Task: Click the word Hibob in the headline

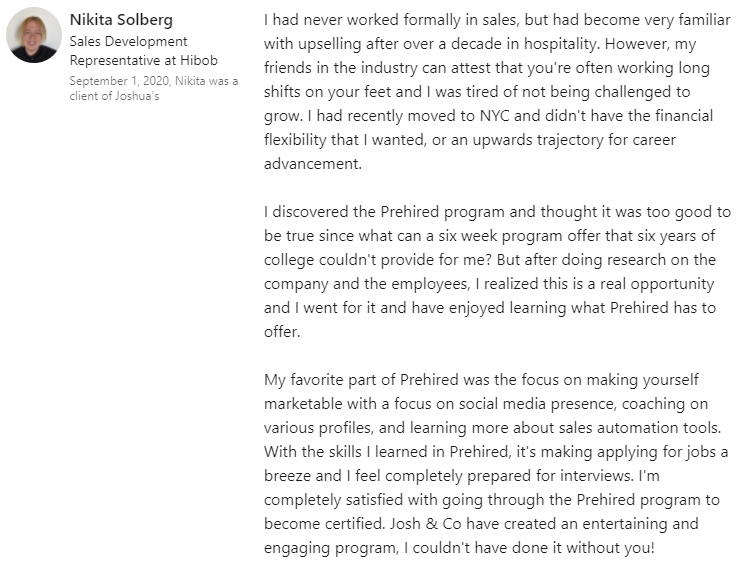Action: [197, 60]
